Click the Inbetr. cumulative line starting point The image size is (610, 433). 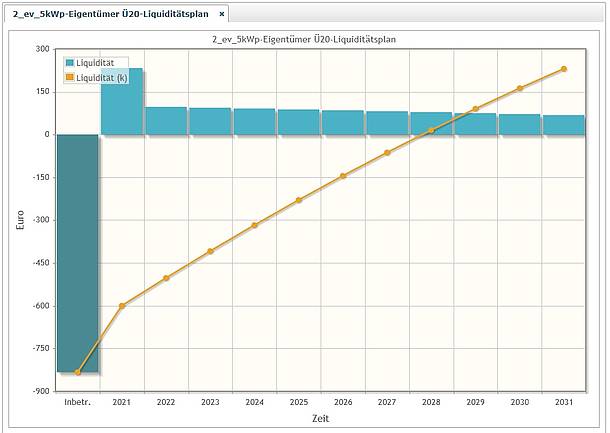(78, 372)
